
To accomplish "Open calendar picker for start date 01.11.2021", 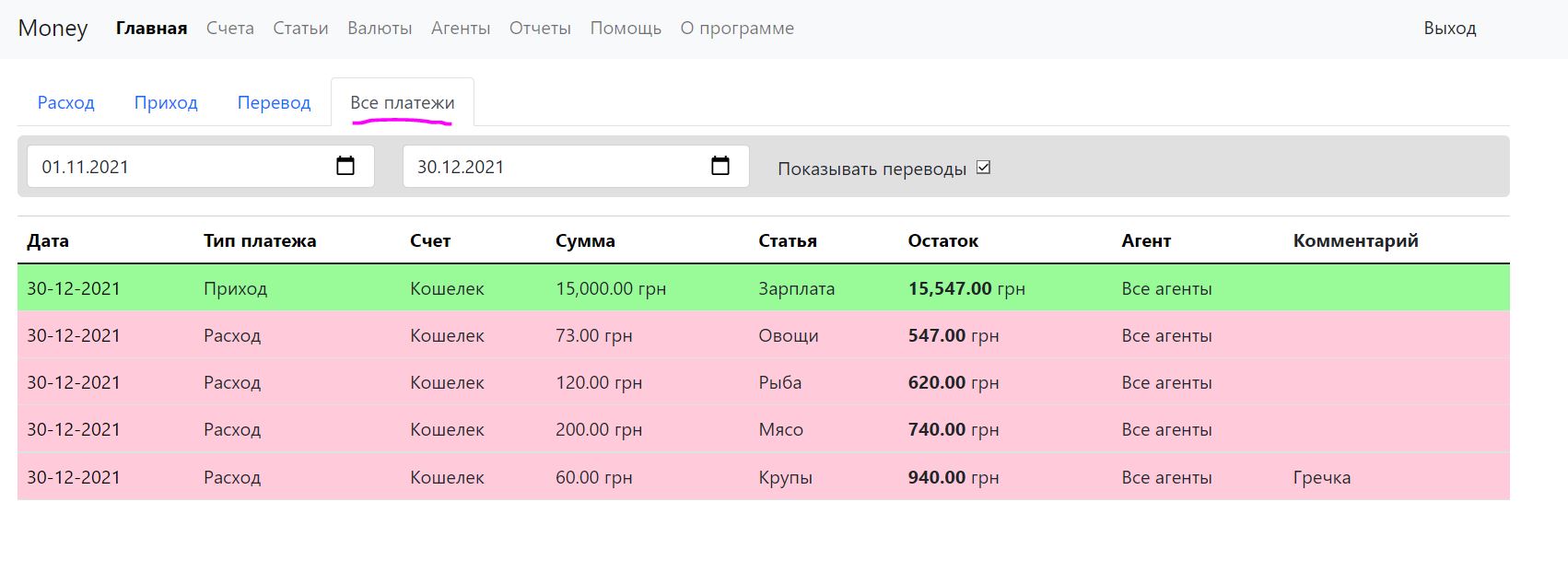I will pyautogui.click(x=345, y=167).
